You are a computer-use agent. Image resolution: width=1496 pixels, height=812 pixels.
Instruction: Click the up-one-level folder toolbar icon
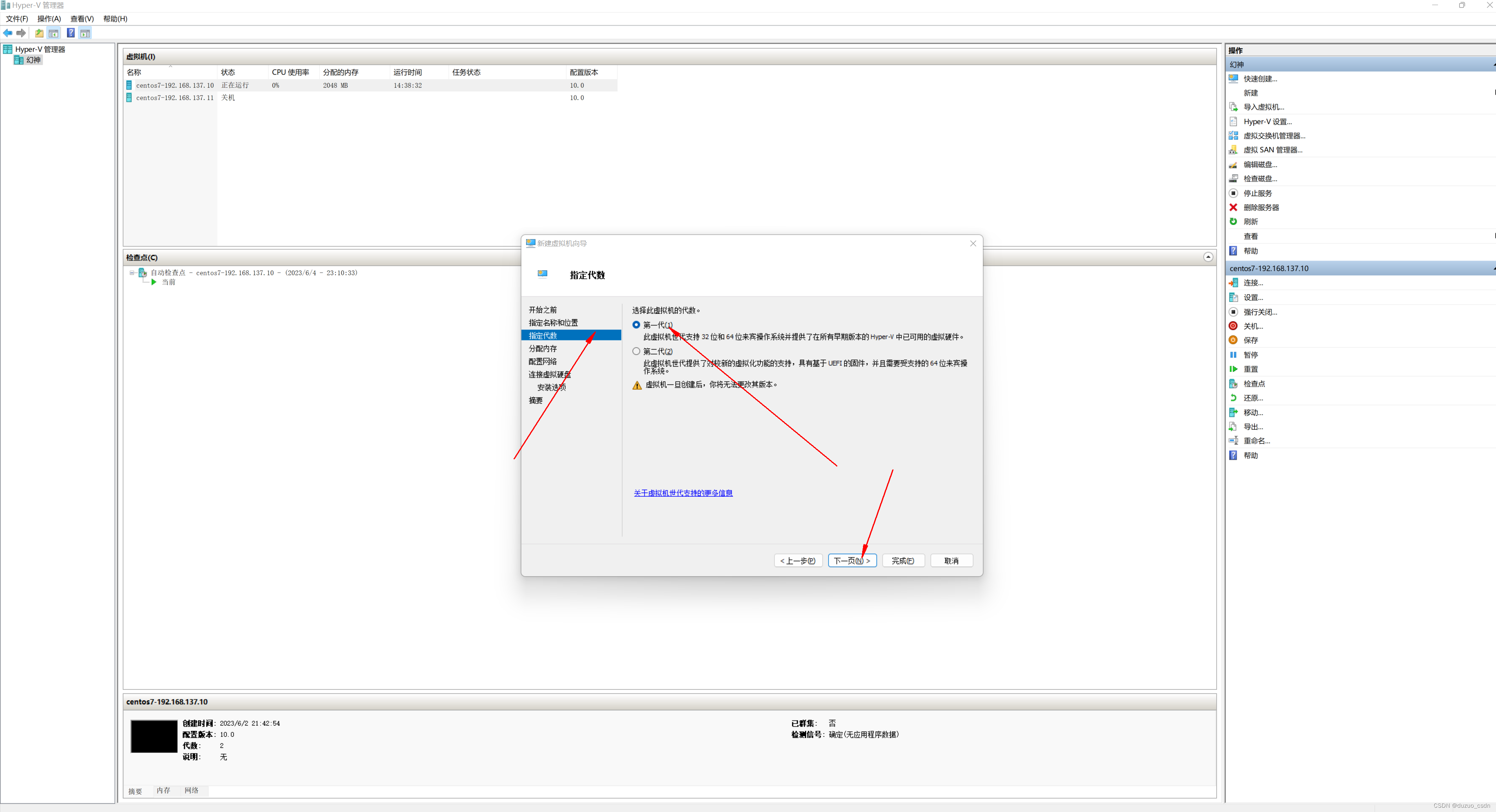(39, 33)
